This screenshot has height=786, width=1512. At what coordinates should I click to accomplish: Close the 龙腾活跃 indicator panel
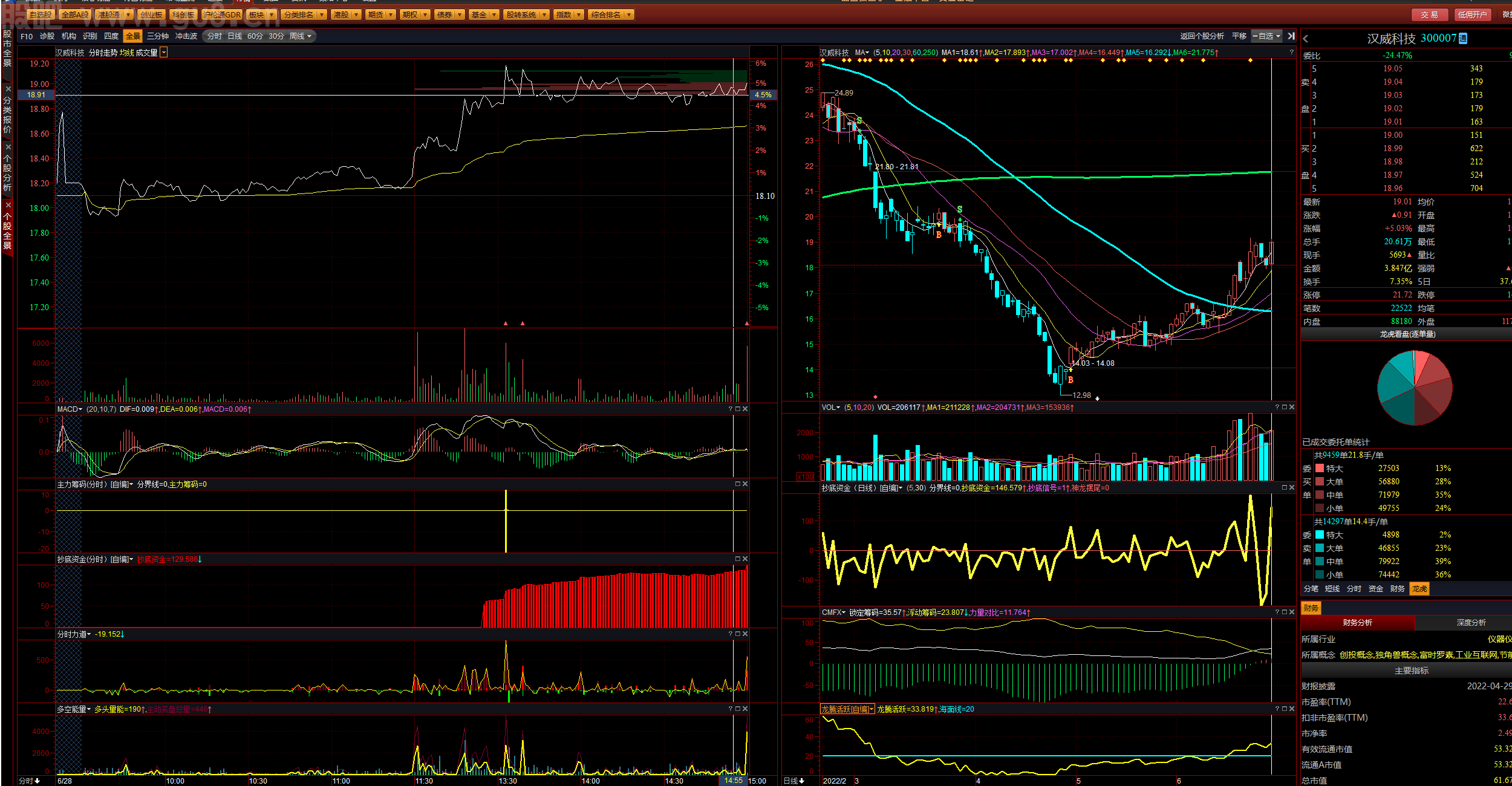[x=1292, y=709]
